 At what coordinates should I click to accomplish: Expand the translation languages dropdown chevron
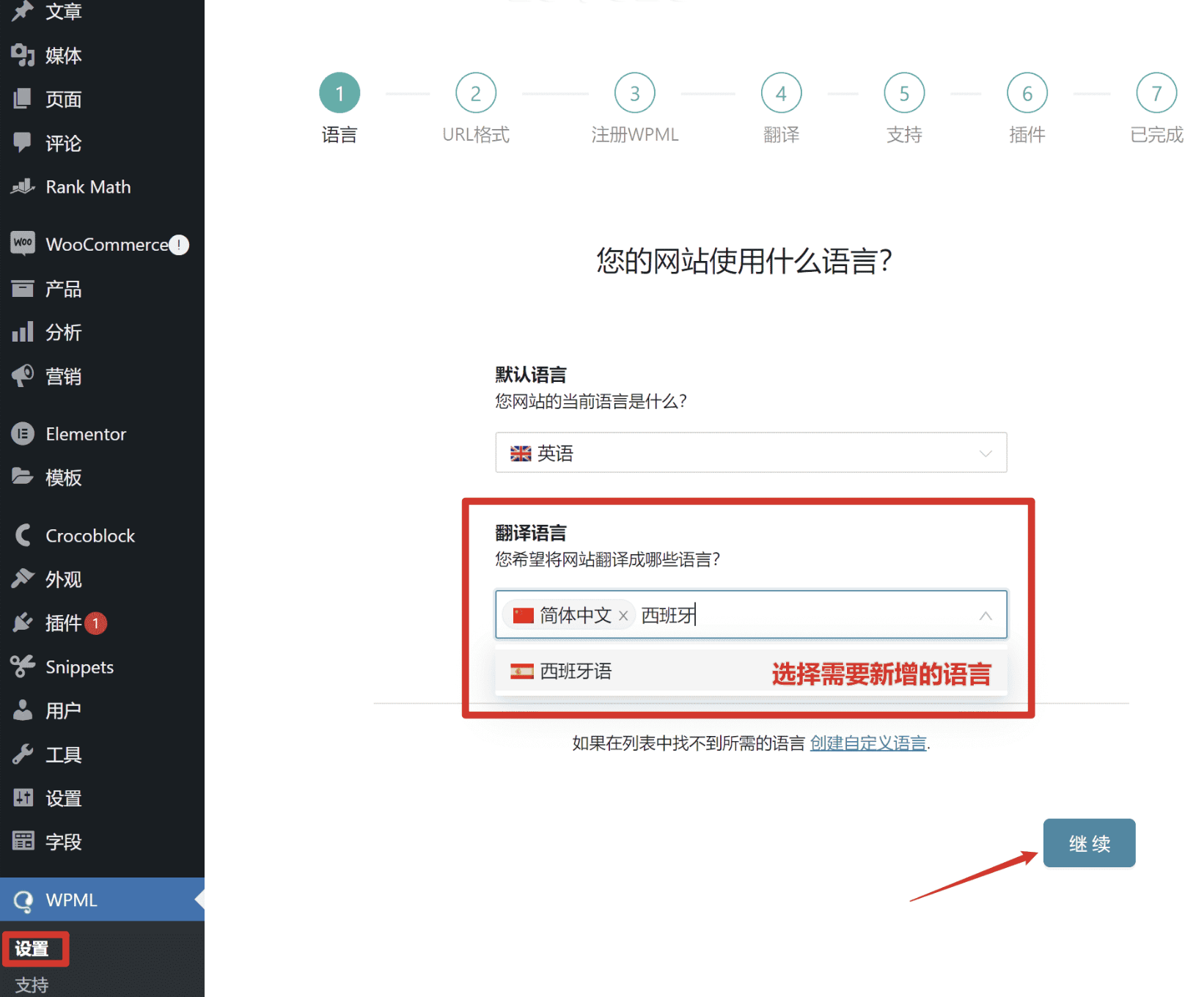985,615
